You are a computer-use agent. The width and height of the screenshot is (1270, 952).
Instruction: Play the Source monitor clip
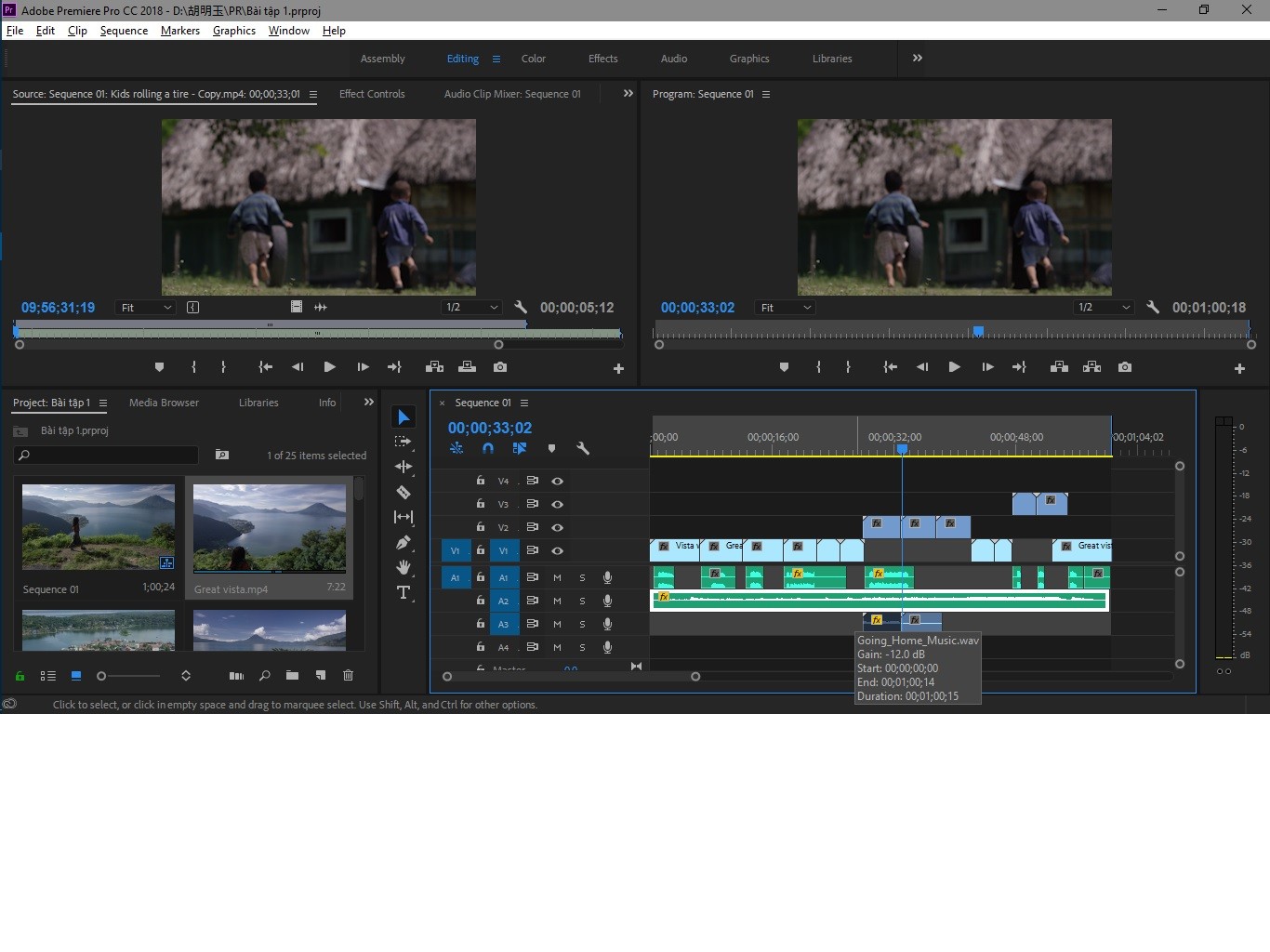pyautogui.click(x=329, y=367)
